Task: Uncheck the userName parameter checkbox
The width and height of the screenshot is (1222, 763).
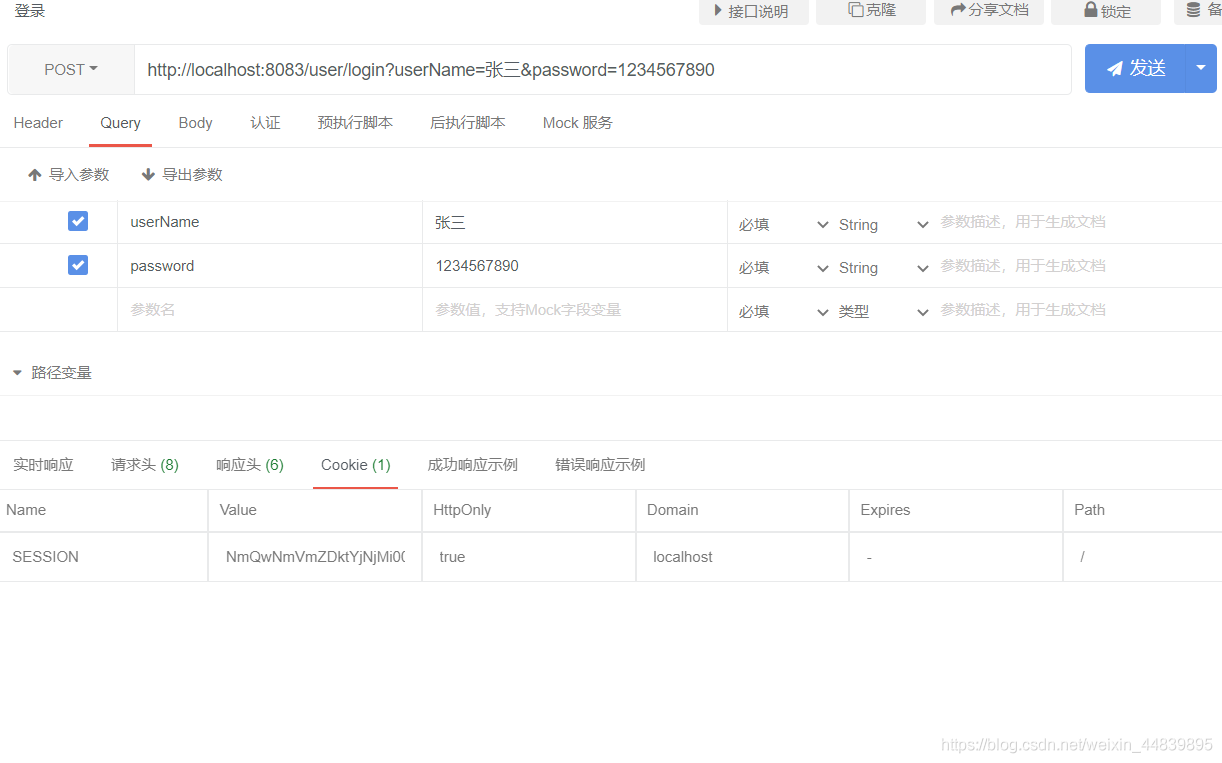Action: [x=78, y=221]
